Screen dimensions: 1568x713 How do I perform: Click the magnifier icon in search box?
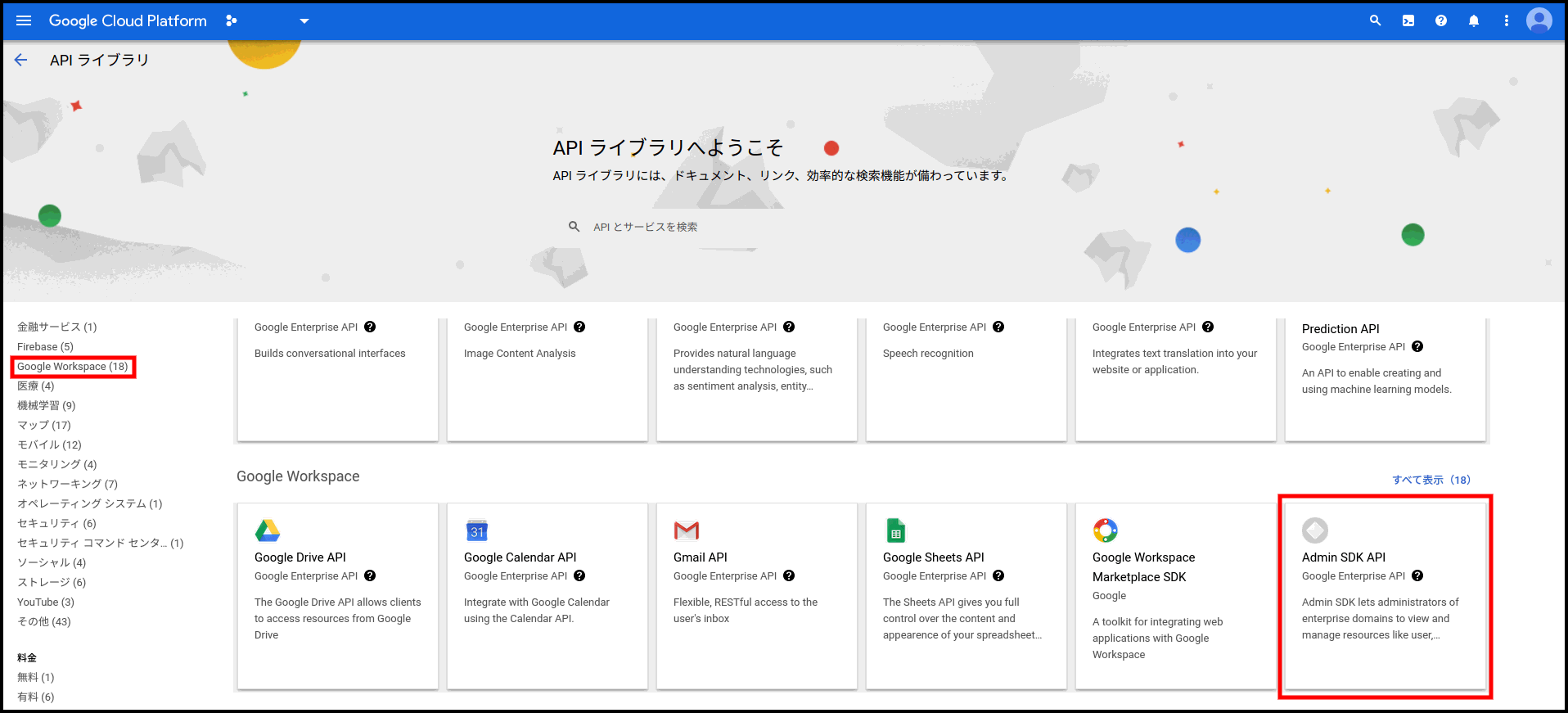[574, 227]
